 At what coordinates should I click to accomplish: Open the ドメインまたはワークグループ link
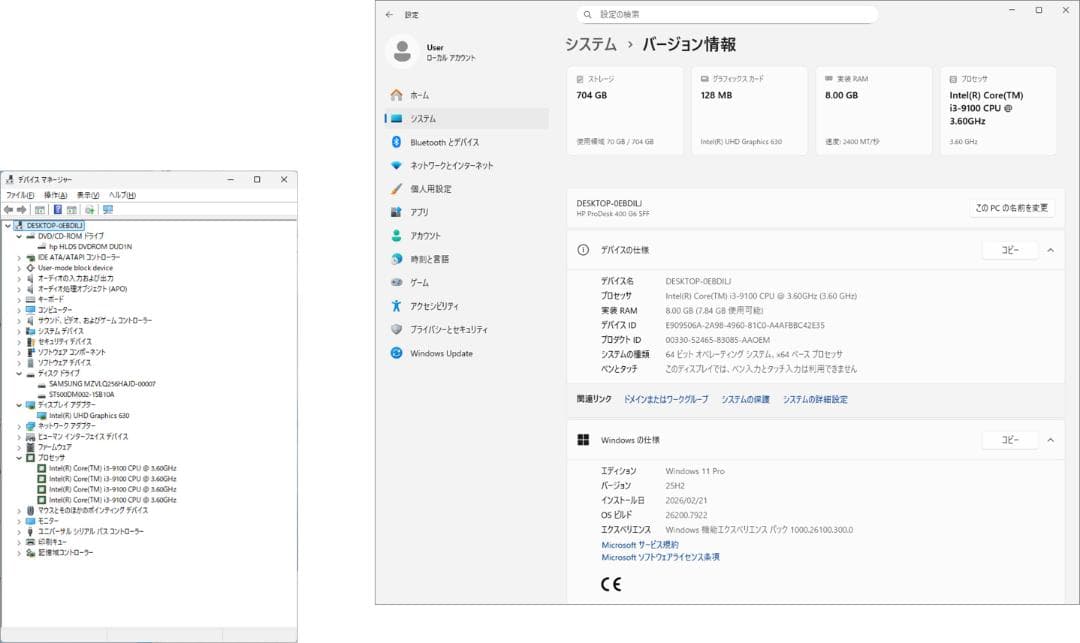click(665, 399)
